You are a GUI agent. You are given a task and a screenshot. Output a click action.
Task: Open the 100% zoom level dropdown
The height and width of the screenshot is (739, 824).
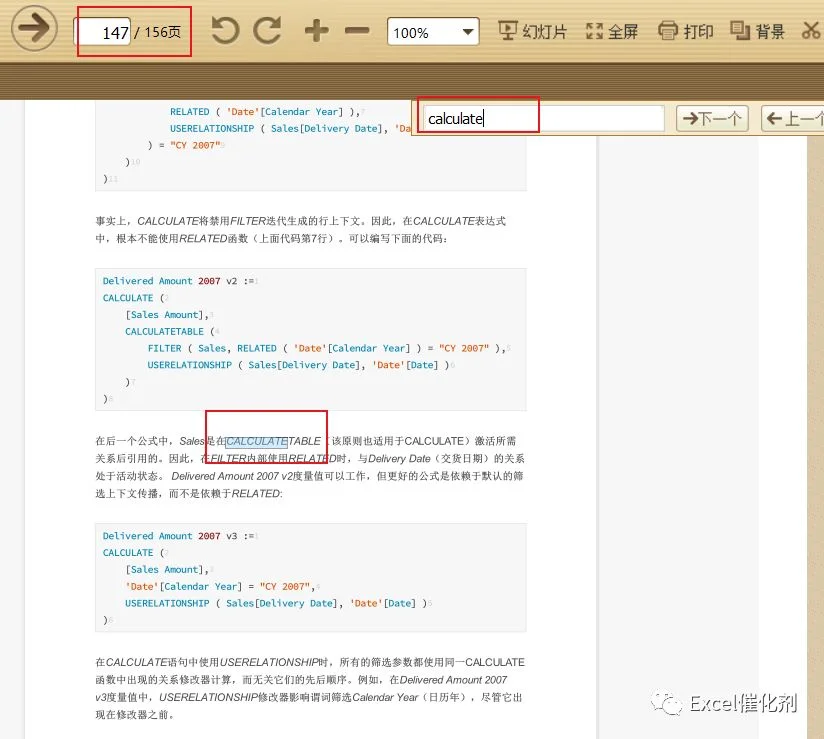click(433, 32)
